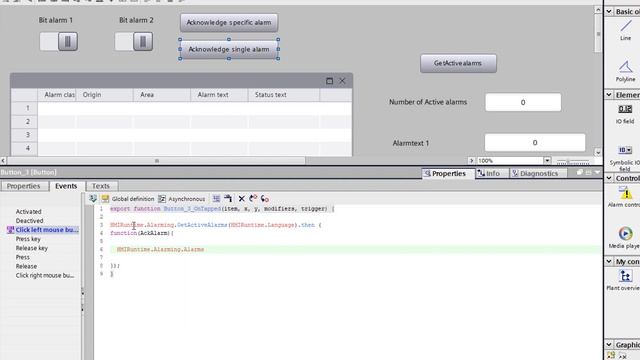Click the last script toolbar icon

point(264,199)
